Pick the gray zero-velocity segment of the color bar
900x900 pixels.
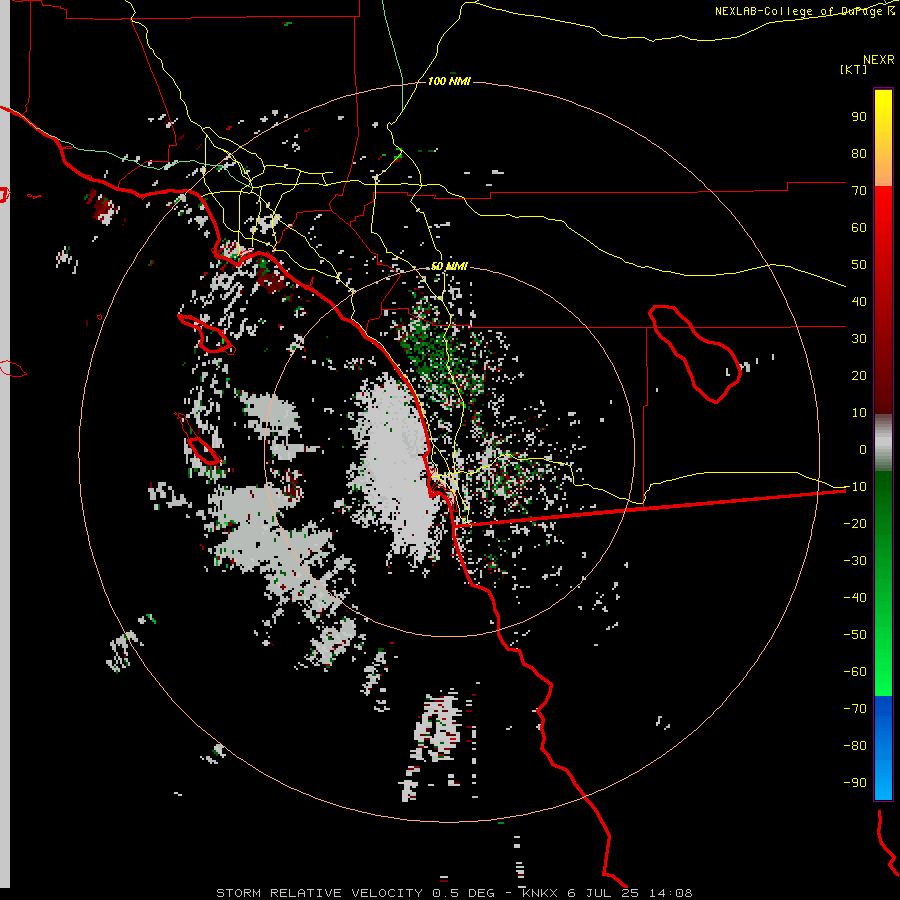[883, 443]
